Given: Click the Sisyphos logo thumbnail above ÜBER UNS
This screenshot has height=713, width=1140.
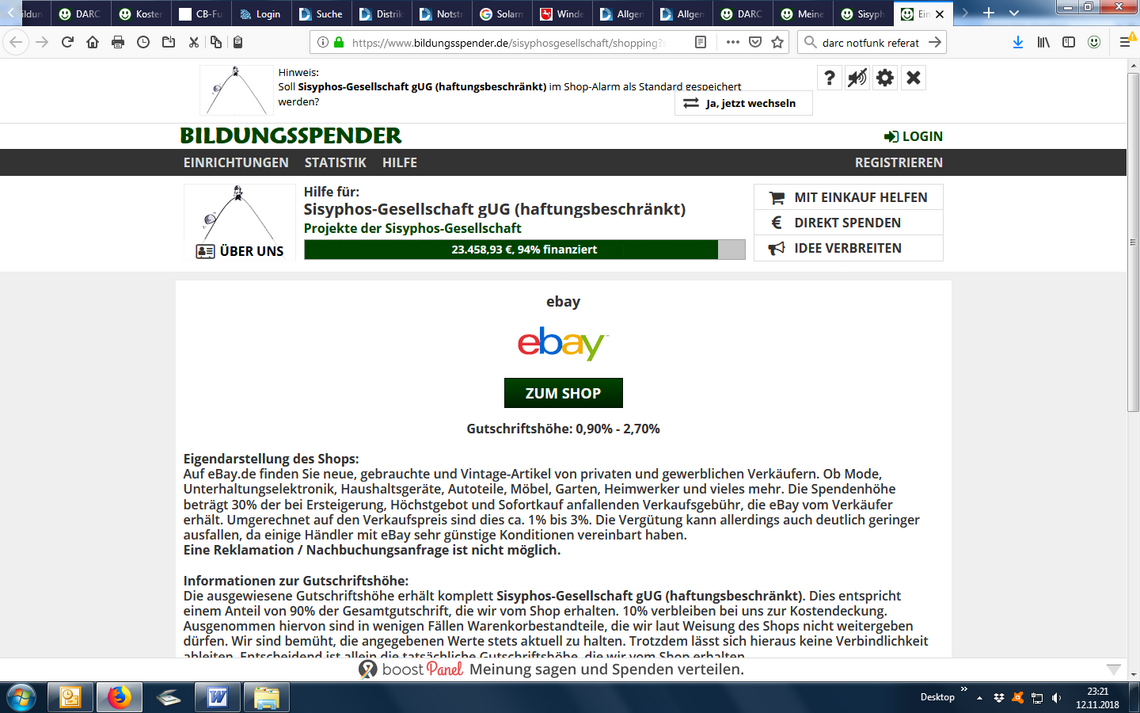Looking at the screenshot, I should pyautogui.click(x=239, y=213).
